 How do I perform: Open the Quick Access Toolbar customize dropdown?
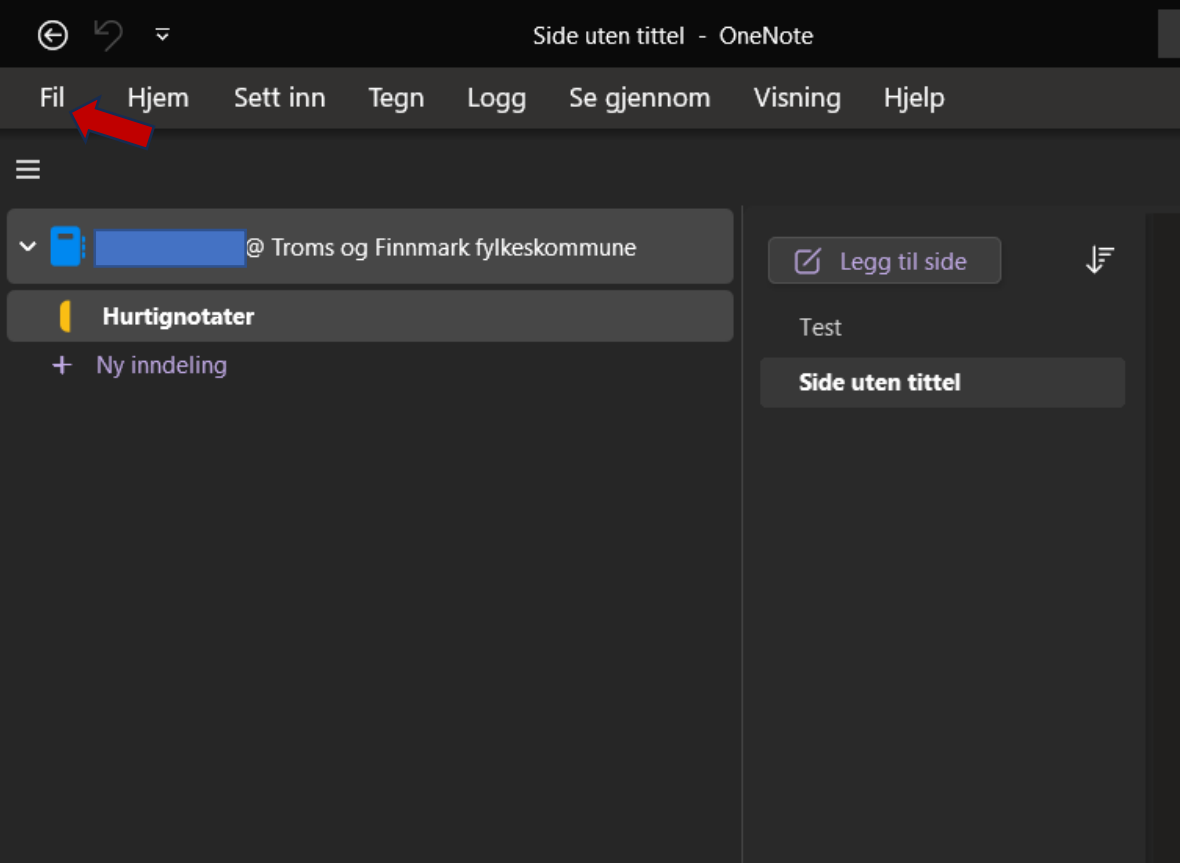tap(163, 35)
